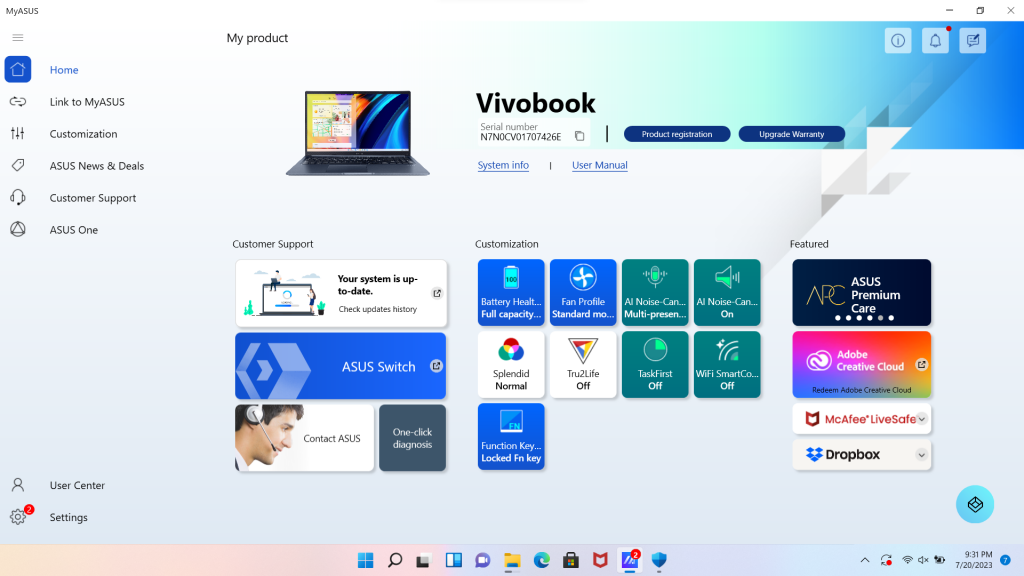Open Battery Health Charging tile
This screenshot has width=1024, height=576.
511,293
